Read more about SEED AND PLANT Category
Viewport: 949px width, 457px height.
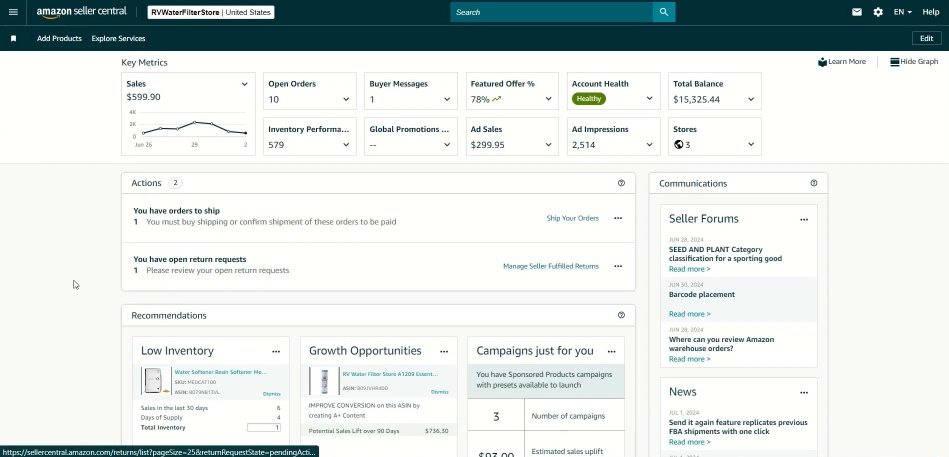(x=689, y=269)
